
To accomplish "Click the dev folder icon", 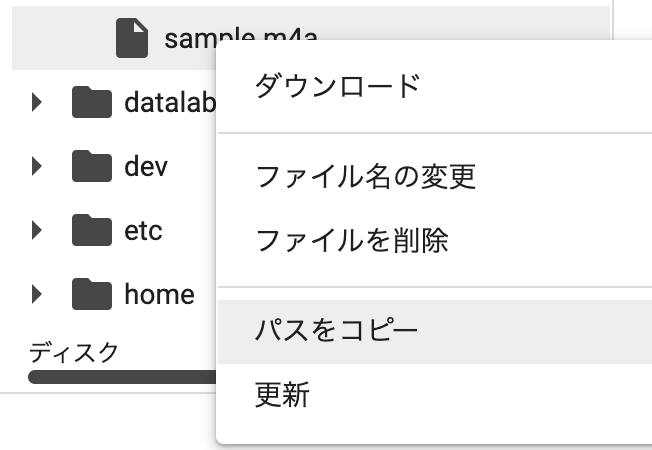I will coord(92,166).
